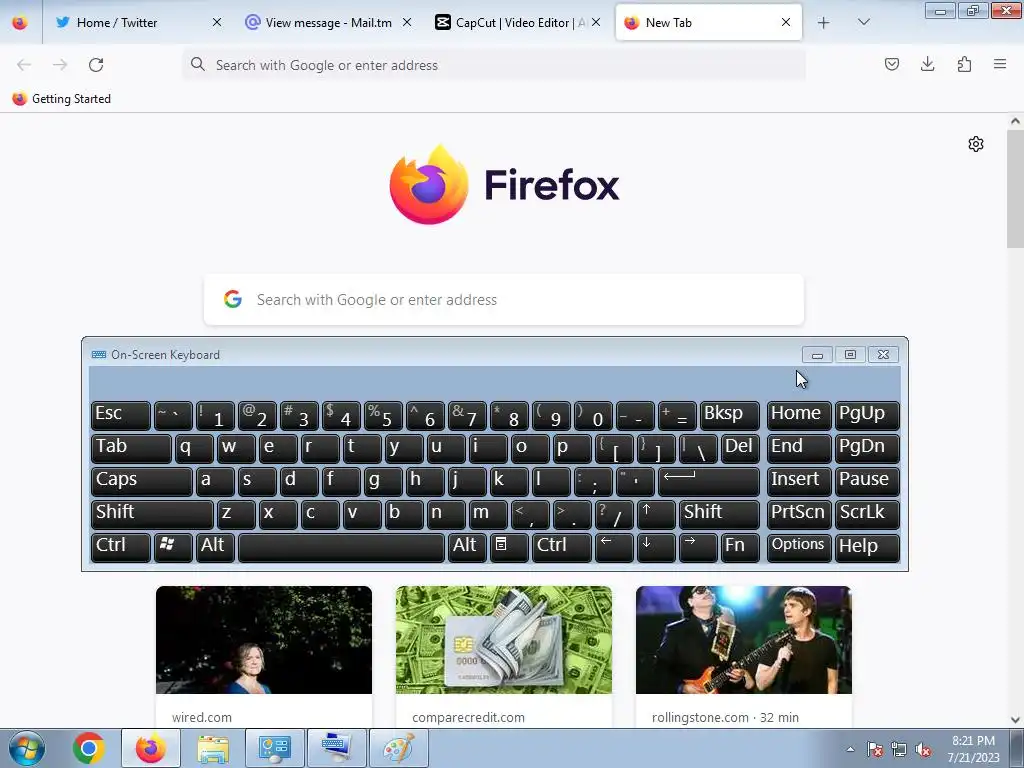
Task: Click the context menu key on the keyboard
Action: click(509, 547)
